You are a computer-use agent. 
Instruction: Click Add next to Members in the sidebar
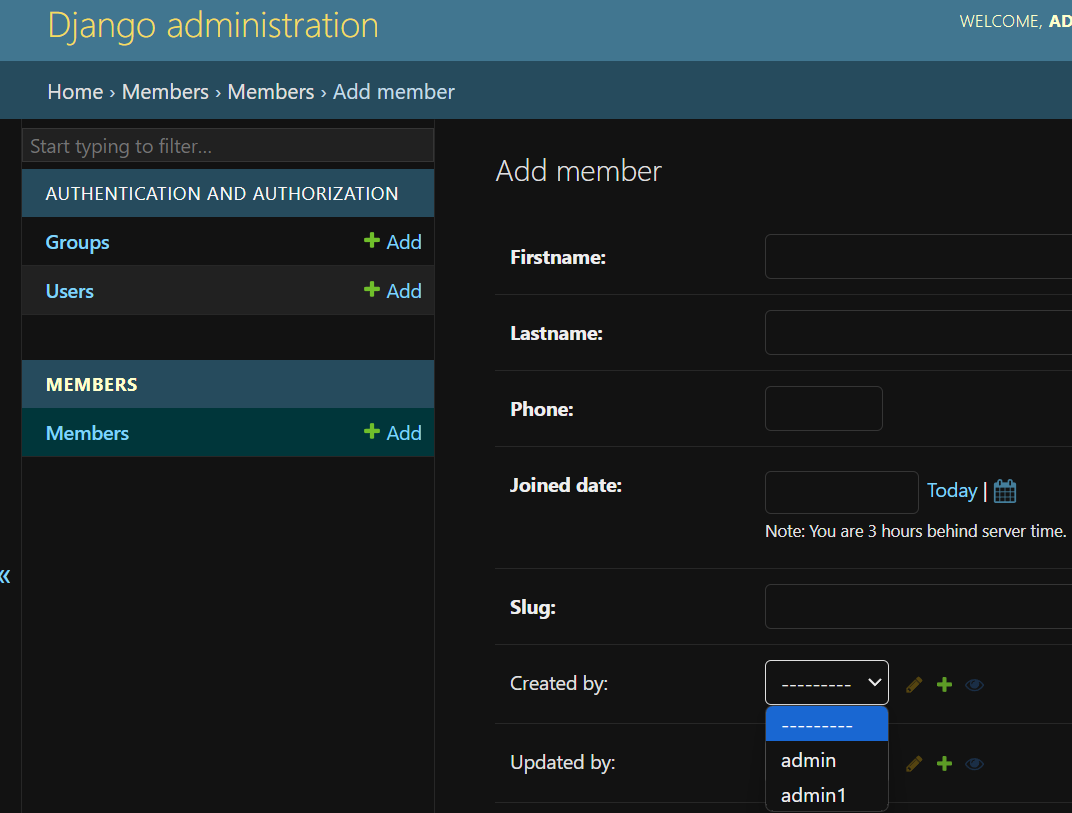pyautogui.click(x=392, y=433)
